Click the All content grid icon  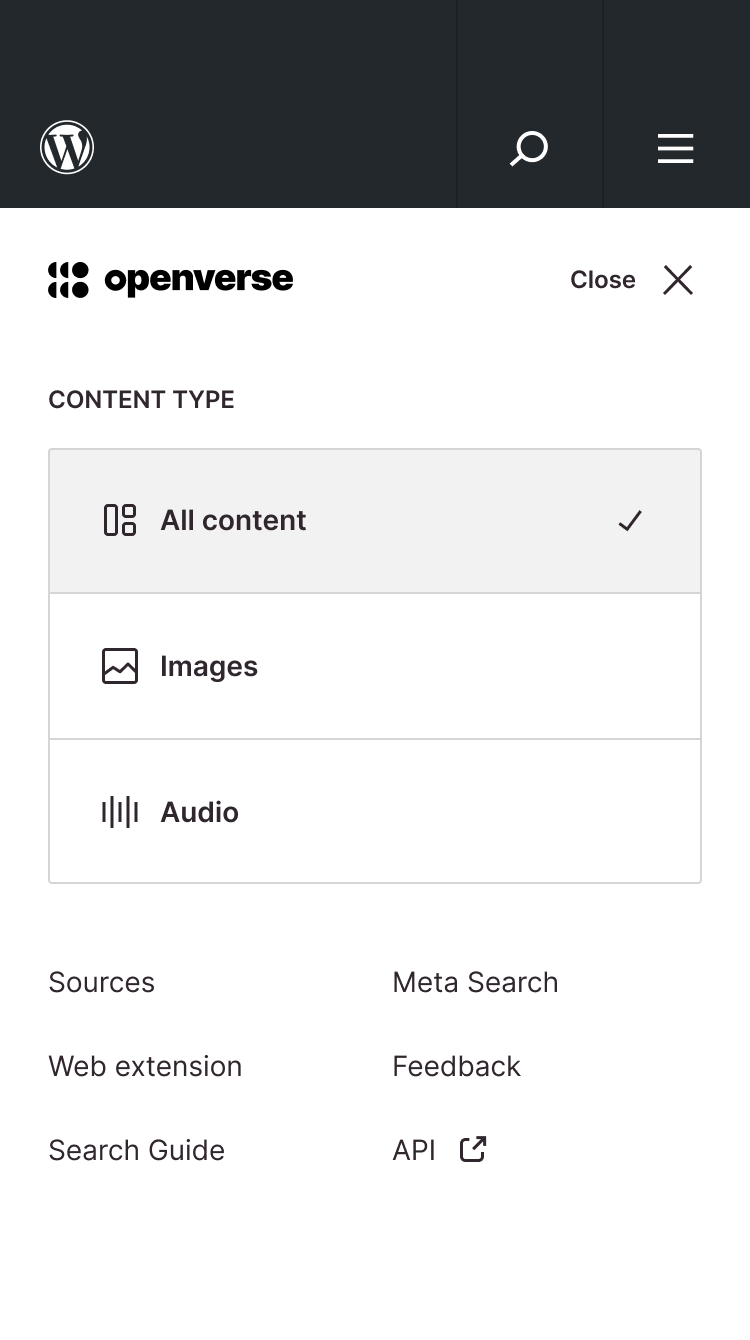point(119,520)
